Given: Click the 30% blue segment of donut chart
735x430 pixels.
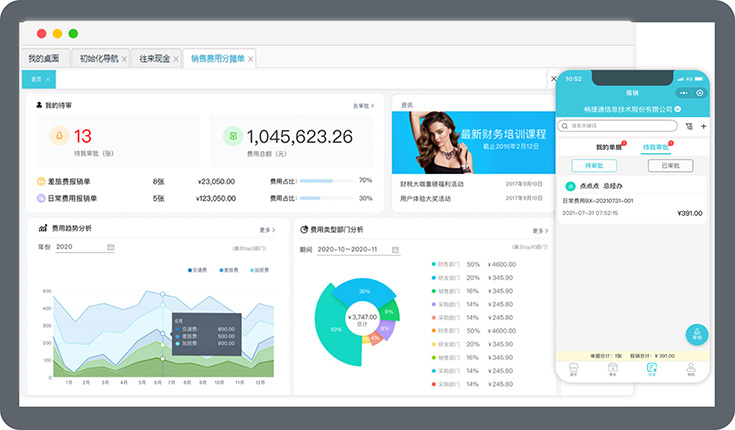Looking at the screenshot, I should tap(364, 291).
